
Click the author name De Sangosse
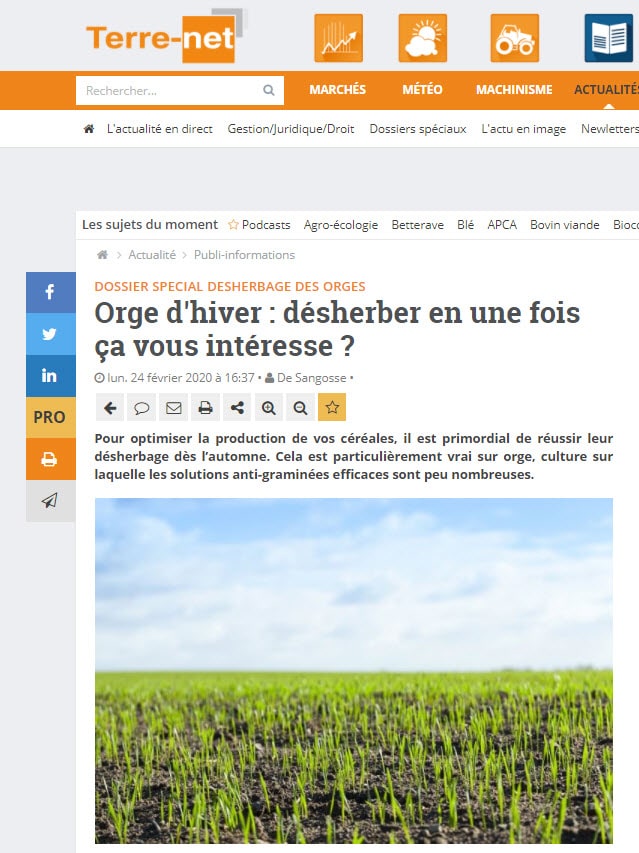pos(312,378)
